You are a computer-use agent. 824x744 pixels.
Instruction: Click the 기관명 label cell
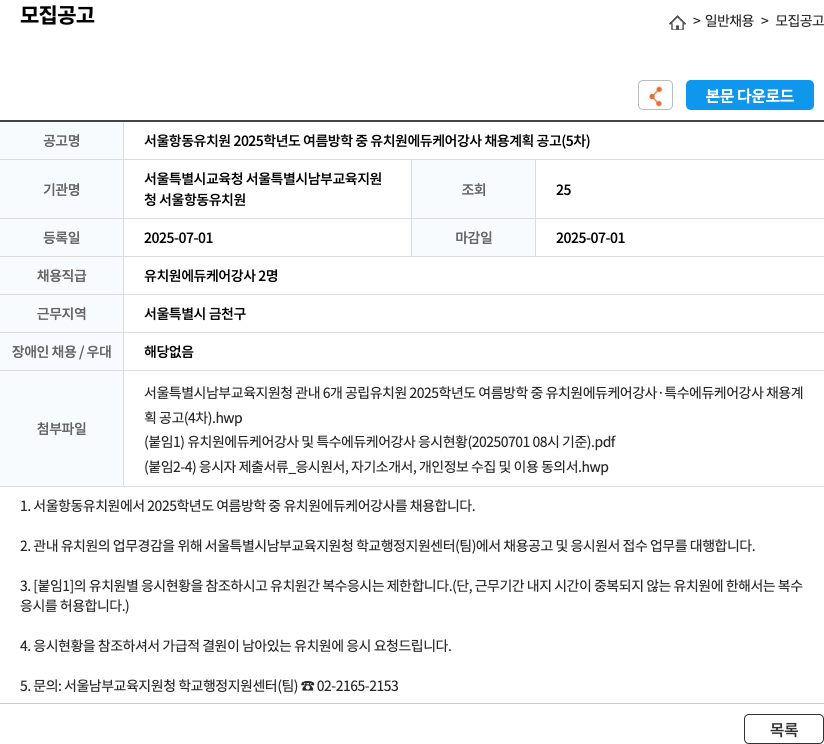tap(61, 189)
